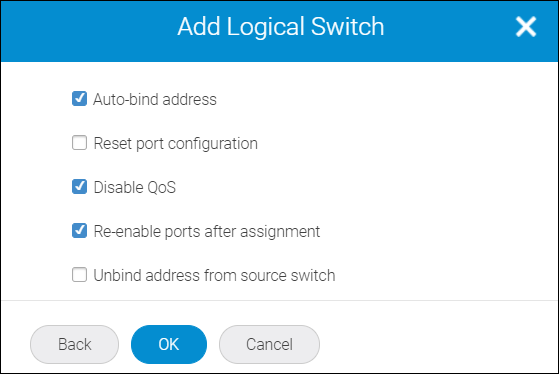The image size is (559, 374).
Task: Click the blue checkmark beside Auto-bind address
Action: (79, 99)
